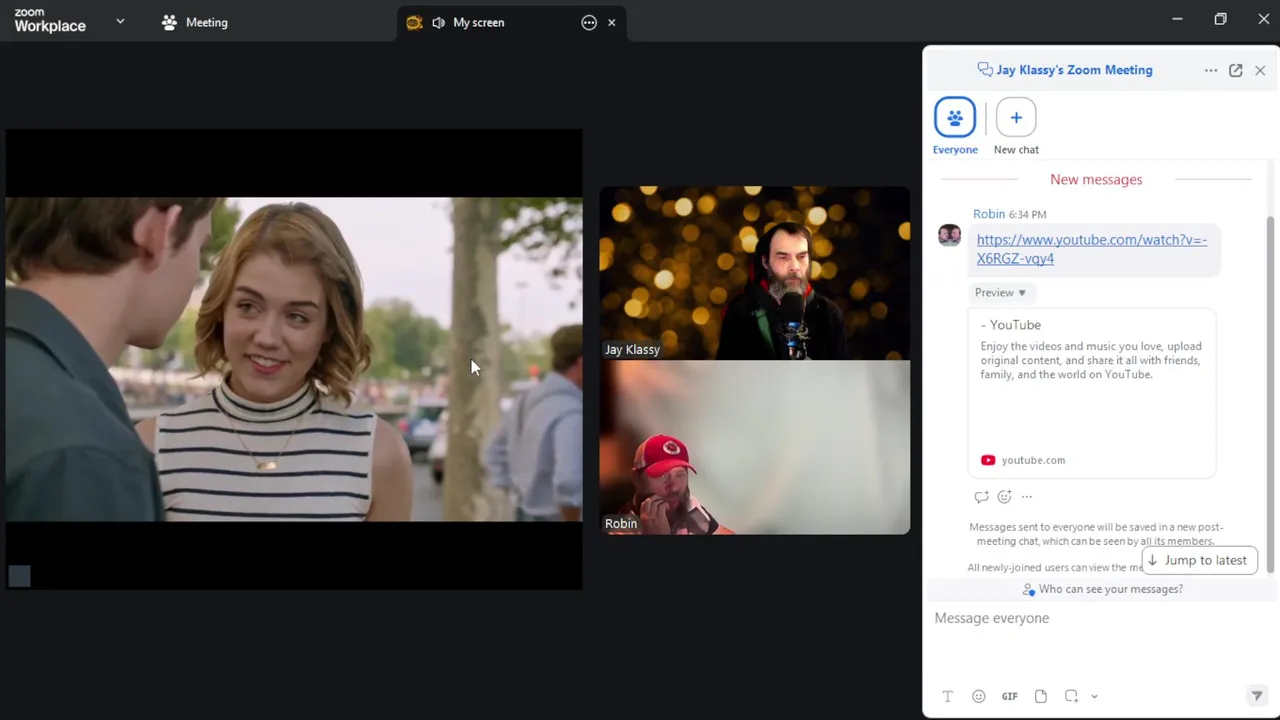Screen dimensions: 1280x720
Task: Focus the Message everyone input field
Action: (x=1098, y=640)
